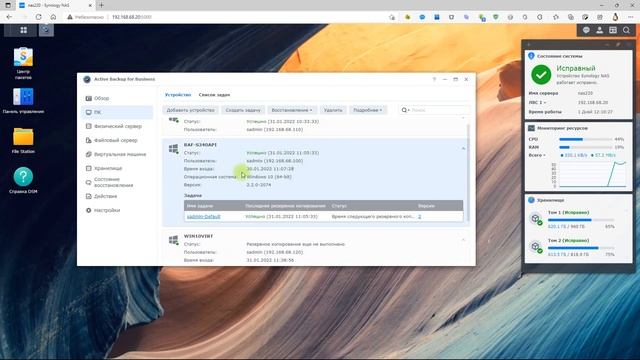This screenshot has width=640, height=360.
Task: Click the Storage widget header icon
Action: point(531,200)
